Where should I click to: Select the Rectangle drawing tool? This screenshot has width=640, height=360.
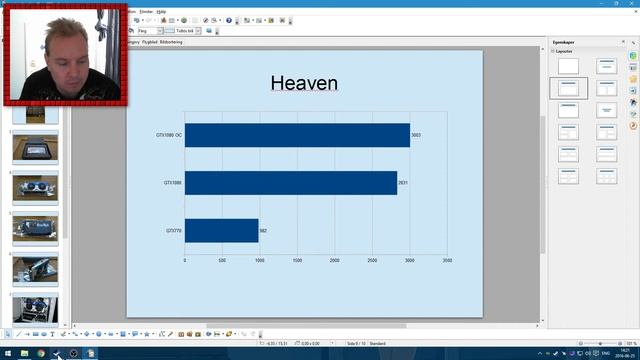[x=36, y=334]
